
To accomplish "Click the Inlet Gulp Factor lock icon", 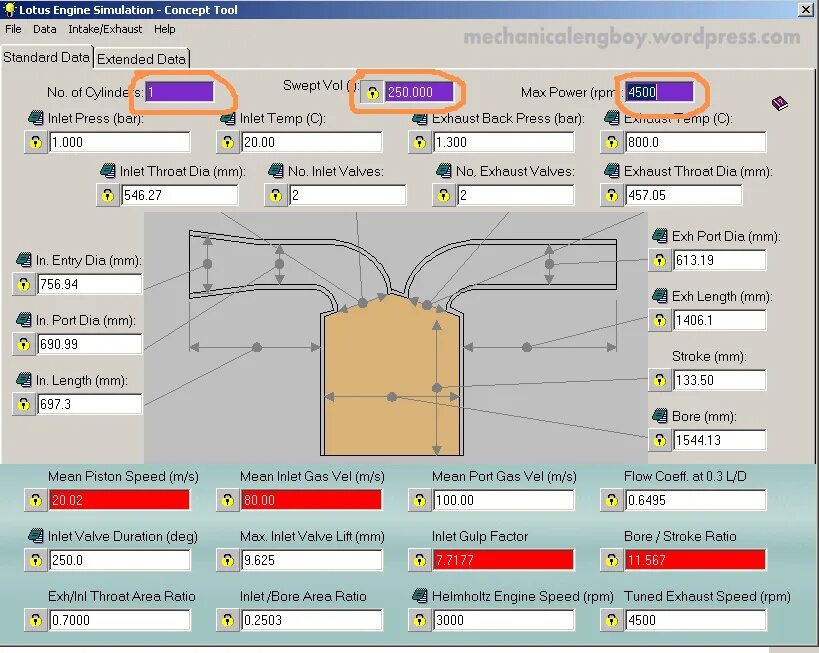I will click(x=419, y=561).
